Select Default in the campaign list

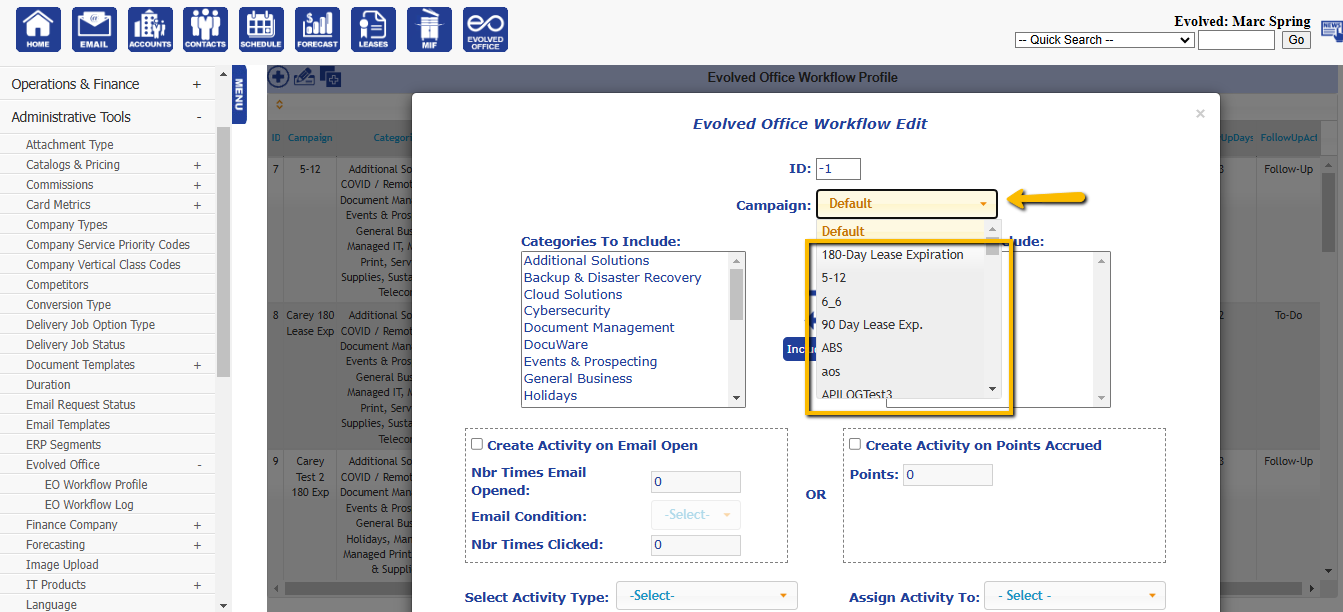[x=901, y=231]
